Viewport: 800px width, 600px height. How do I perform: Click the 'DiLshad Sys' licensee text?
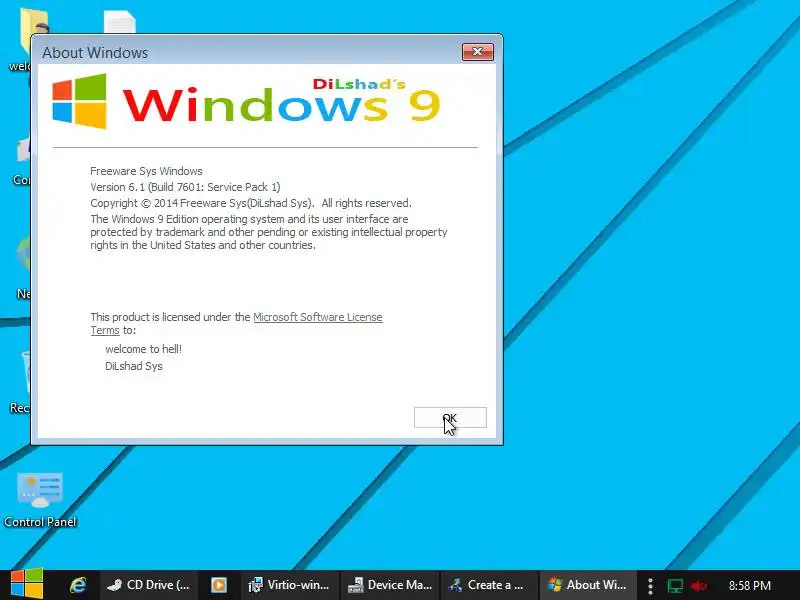(x=134, y=366)
